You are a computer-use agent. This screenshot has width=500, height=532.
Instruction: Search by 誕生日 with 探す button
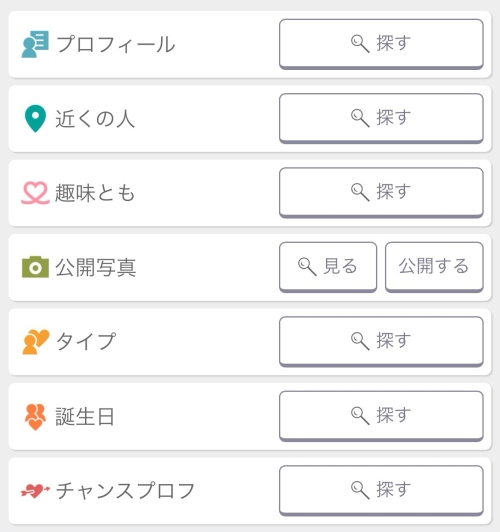coord(381,416)
